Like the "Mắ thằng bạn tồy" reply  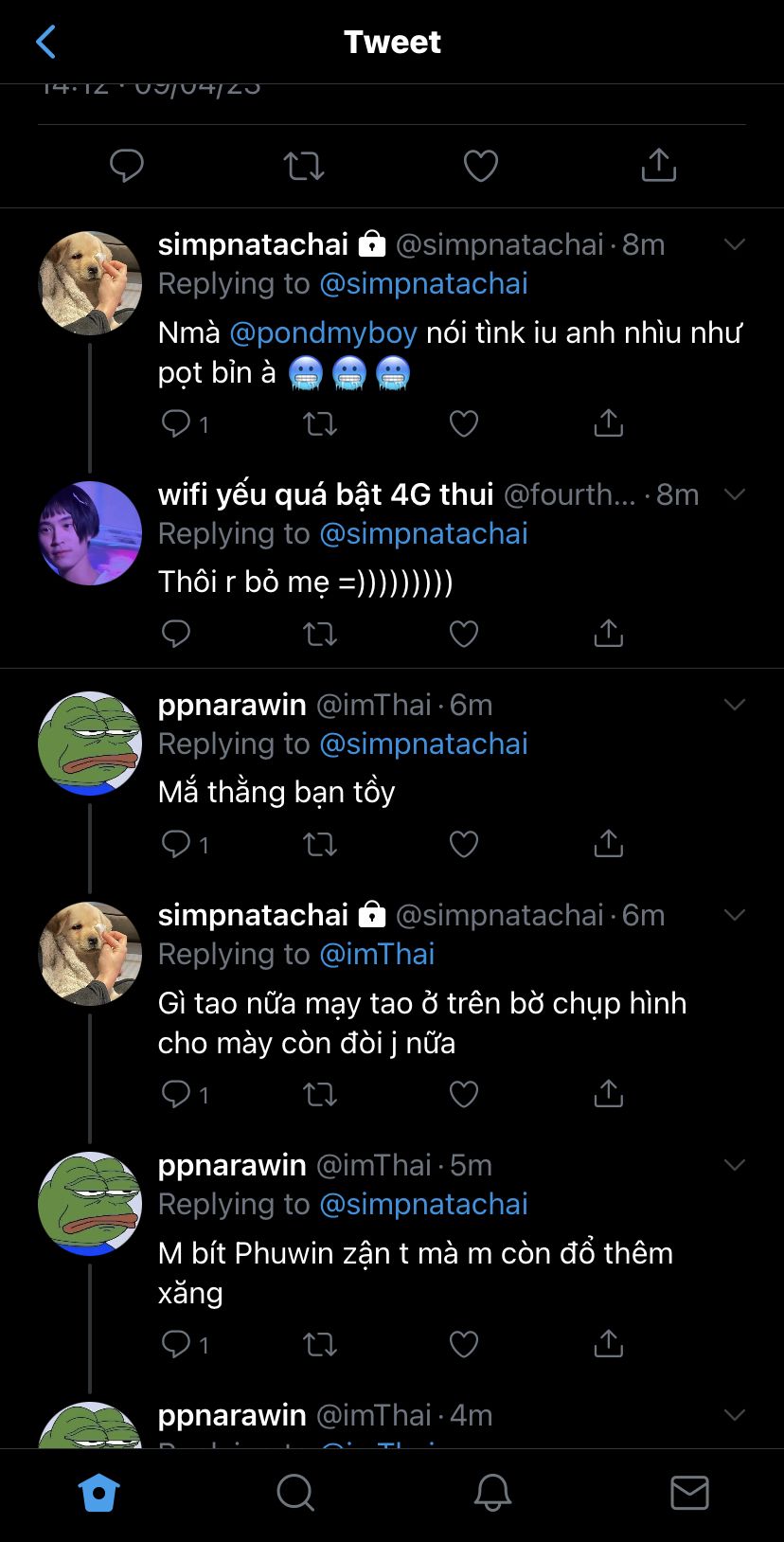coord(464,844)
